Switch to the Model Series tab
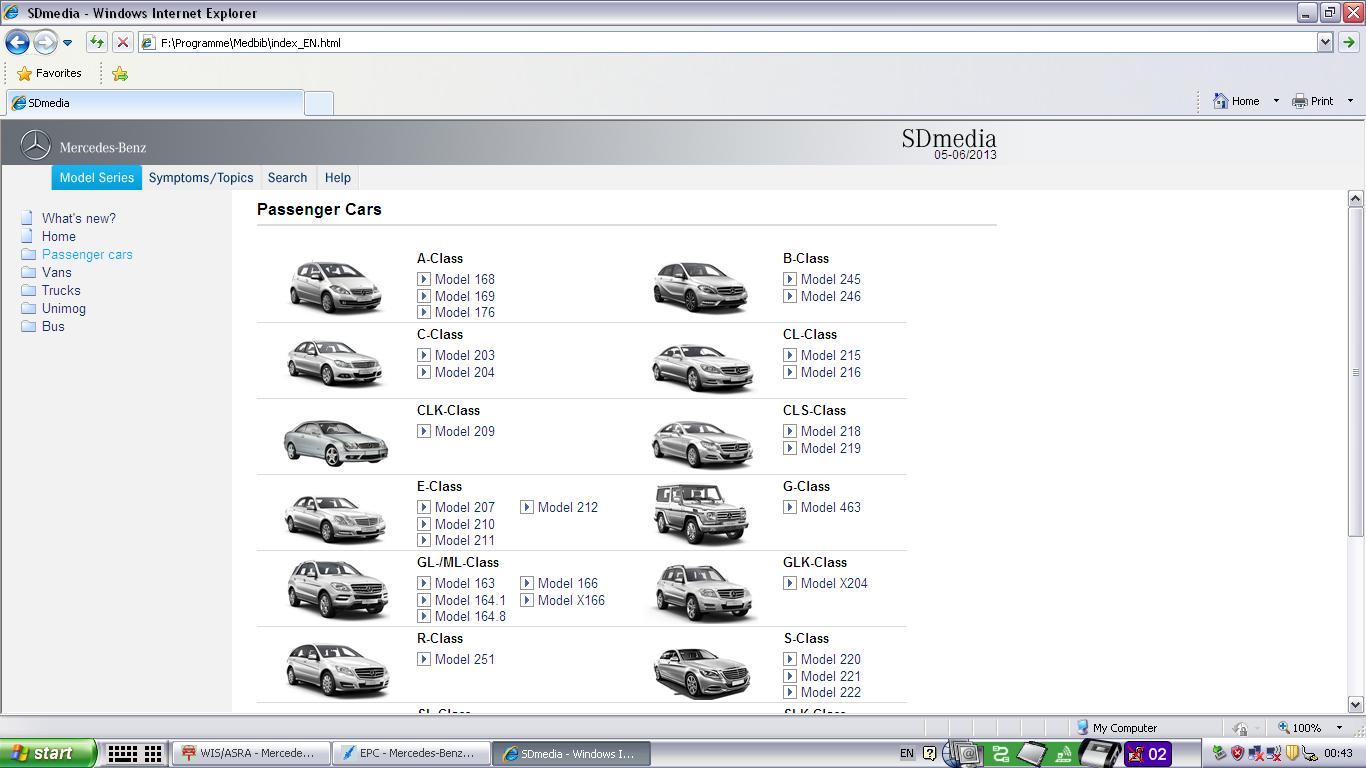The width and height of the screenshot is (1366, 768). click(x=96, y=178)
